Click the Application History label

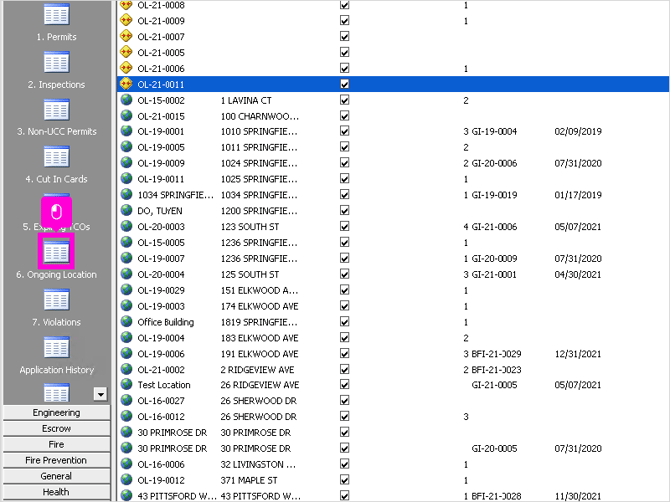56,370
